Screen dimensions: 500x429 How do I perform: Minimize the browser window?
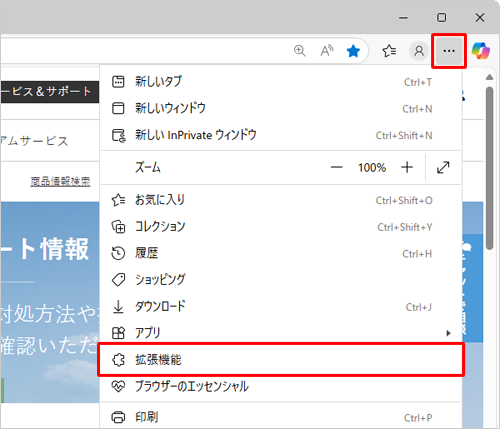403,17
